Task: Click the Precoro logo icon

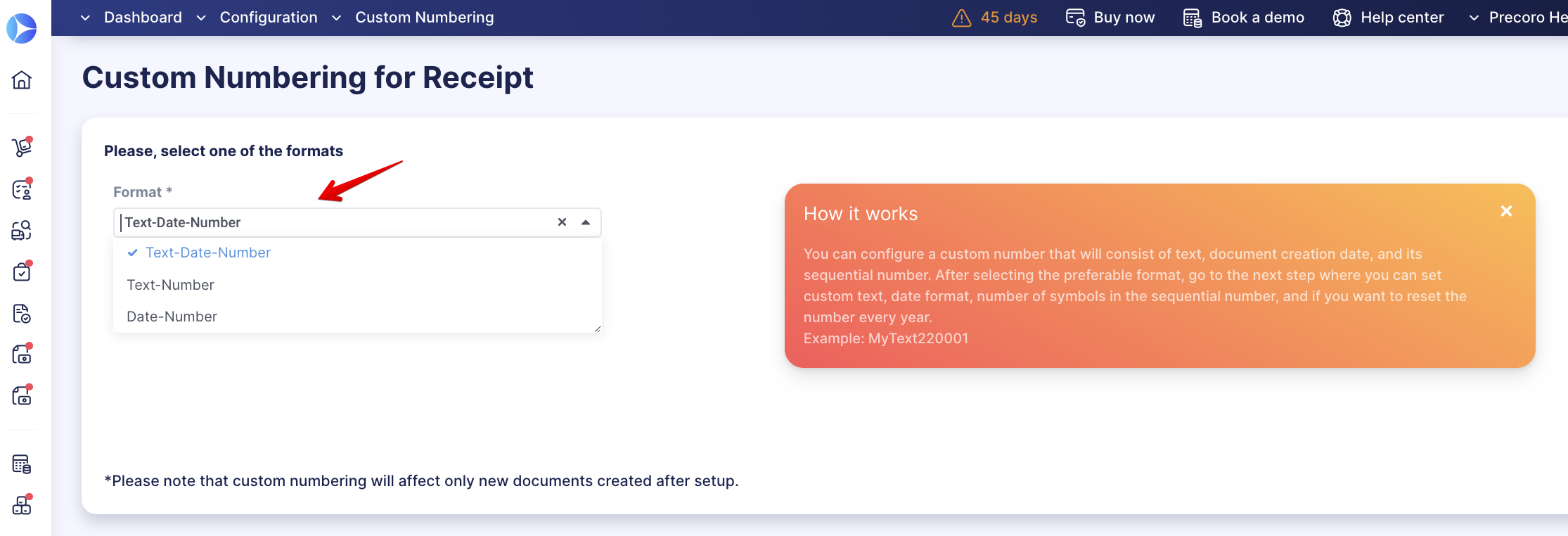Action: pos(22,28)
